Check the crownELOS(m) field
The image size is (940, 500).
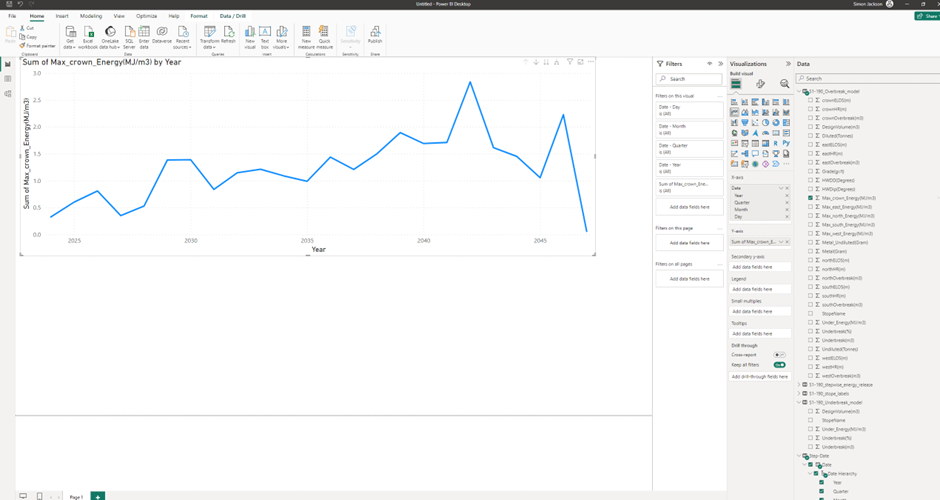[811, 100]
